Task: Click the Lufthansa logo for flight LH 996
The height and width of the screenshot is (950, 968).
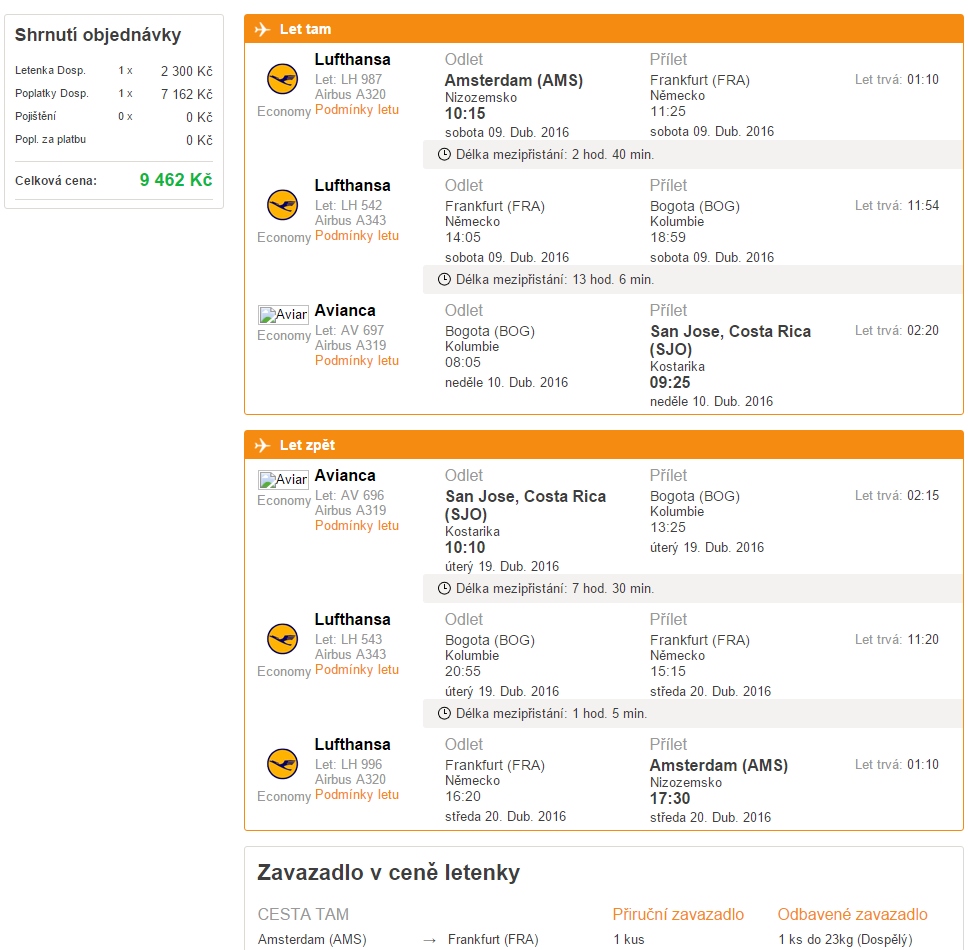Action: click(282, 764)
